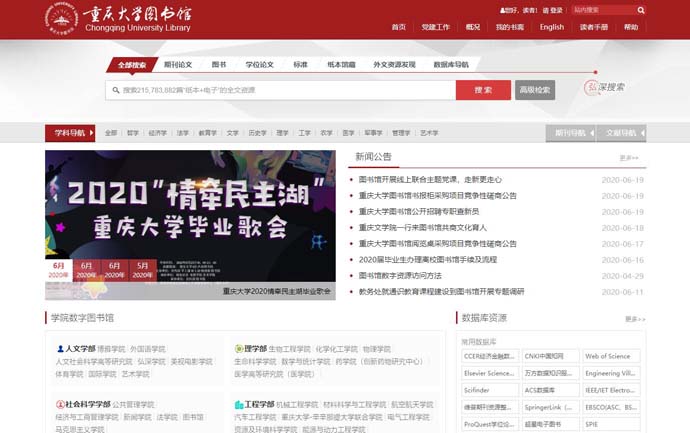The image size is (690, 433).
Task: Open the Web of Science database
Action: [x=611, y=356]
